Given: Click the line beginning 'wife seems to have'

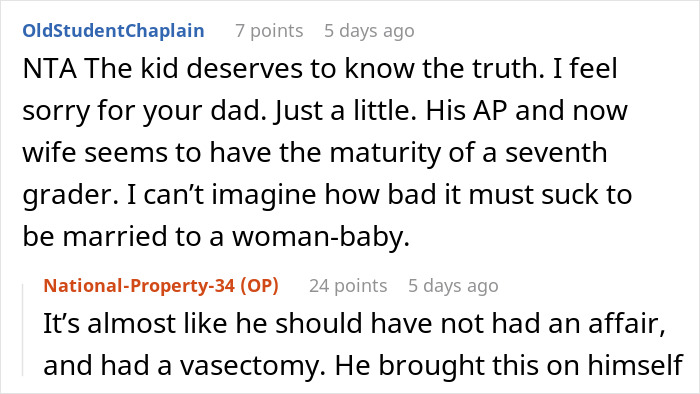Looking at the screenshot, I should 315,153.
